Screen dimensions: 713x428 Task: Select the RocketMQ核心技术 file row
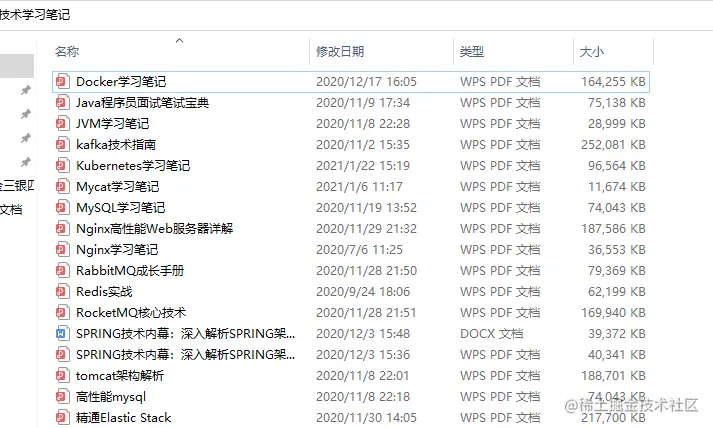[351, 312]
